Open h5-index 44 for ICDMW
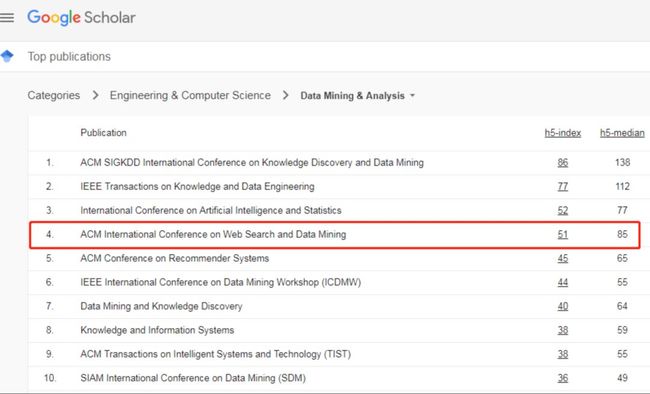The width and height of the screenshot is (650, 394). [x=563, y=282]
